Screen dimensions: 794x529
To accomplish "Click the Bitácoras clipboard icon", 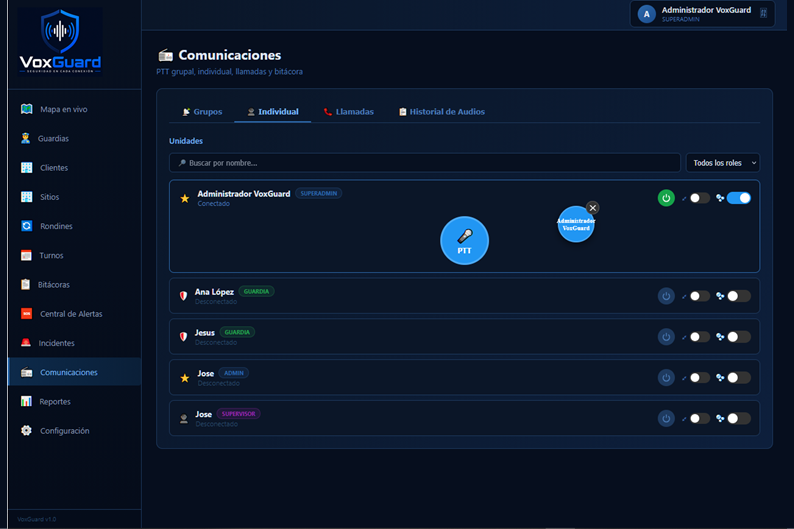I will pos(25,284).
